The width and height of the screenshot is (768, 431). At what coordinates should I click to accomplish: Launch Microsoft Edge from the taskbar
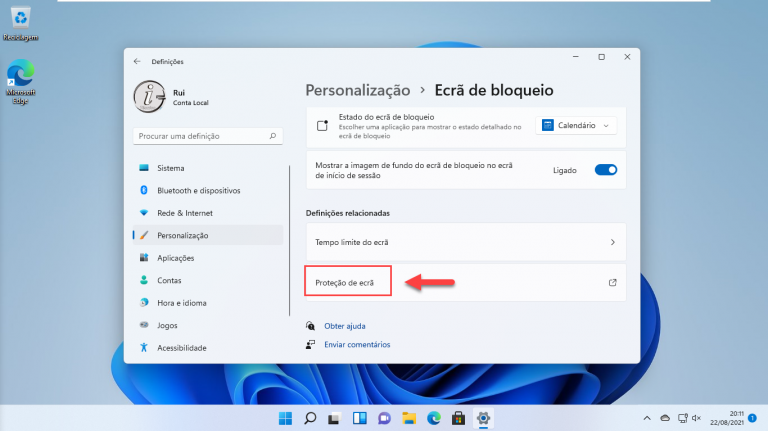433,418
